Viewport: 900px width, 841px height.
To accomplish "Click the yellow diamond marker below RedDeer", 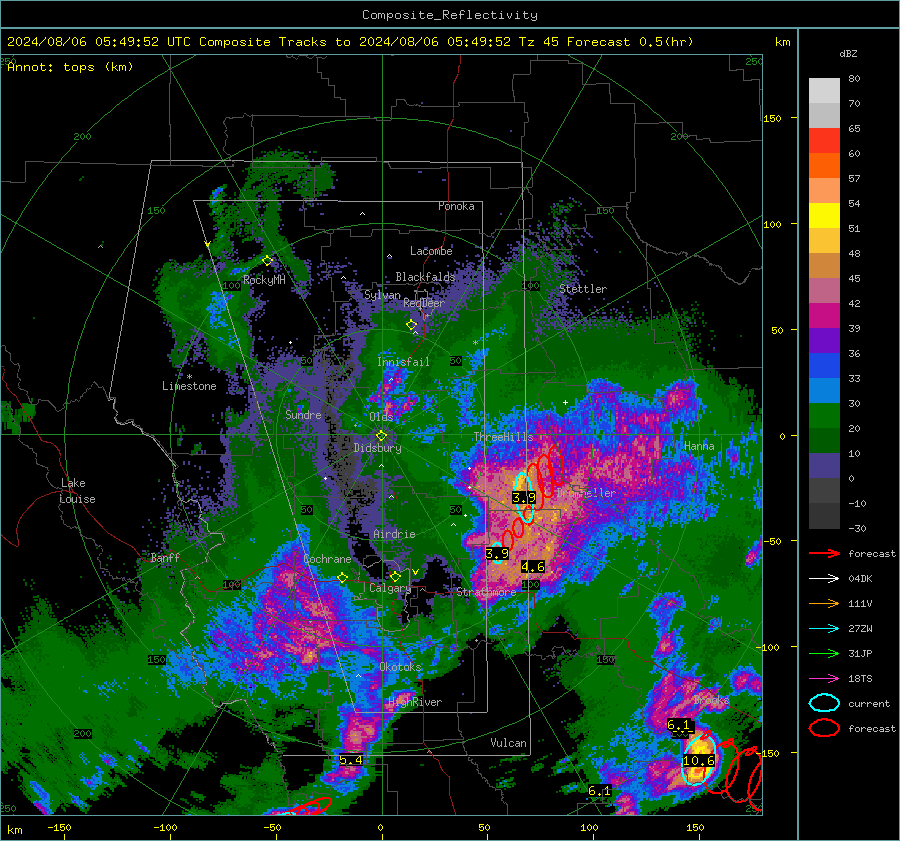I will click(411, 325).
